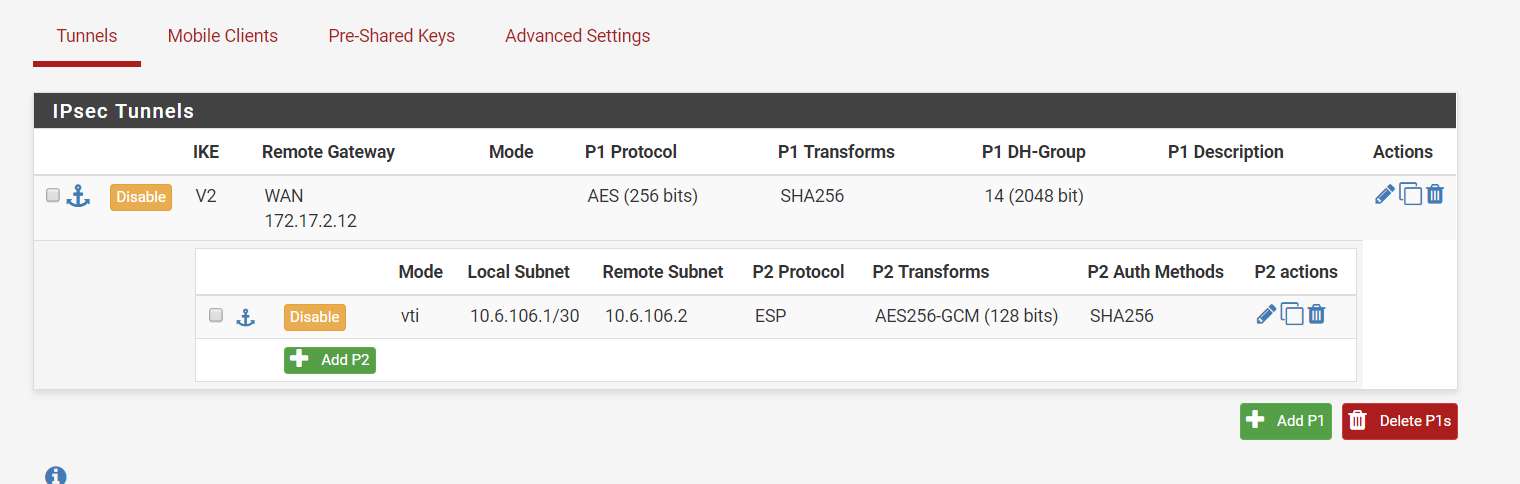The height and width of the screenshot is (484, 1520).
Task: Click the P1 delete trash icon
Action: click(1435, 195)
